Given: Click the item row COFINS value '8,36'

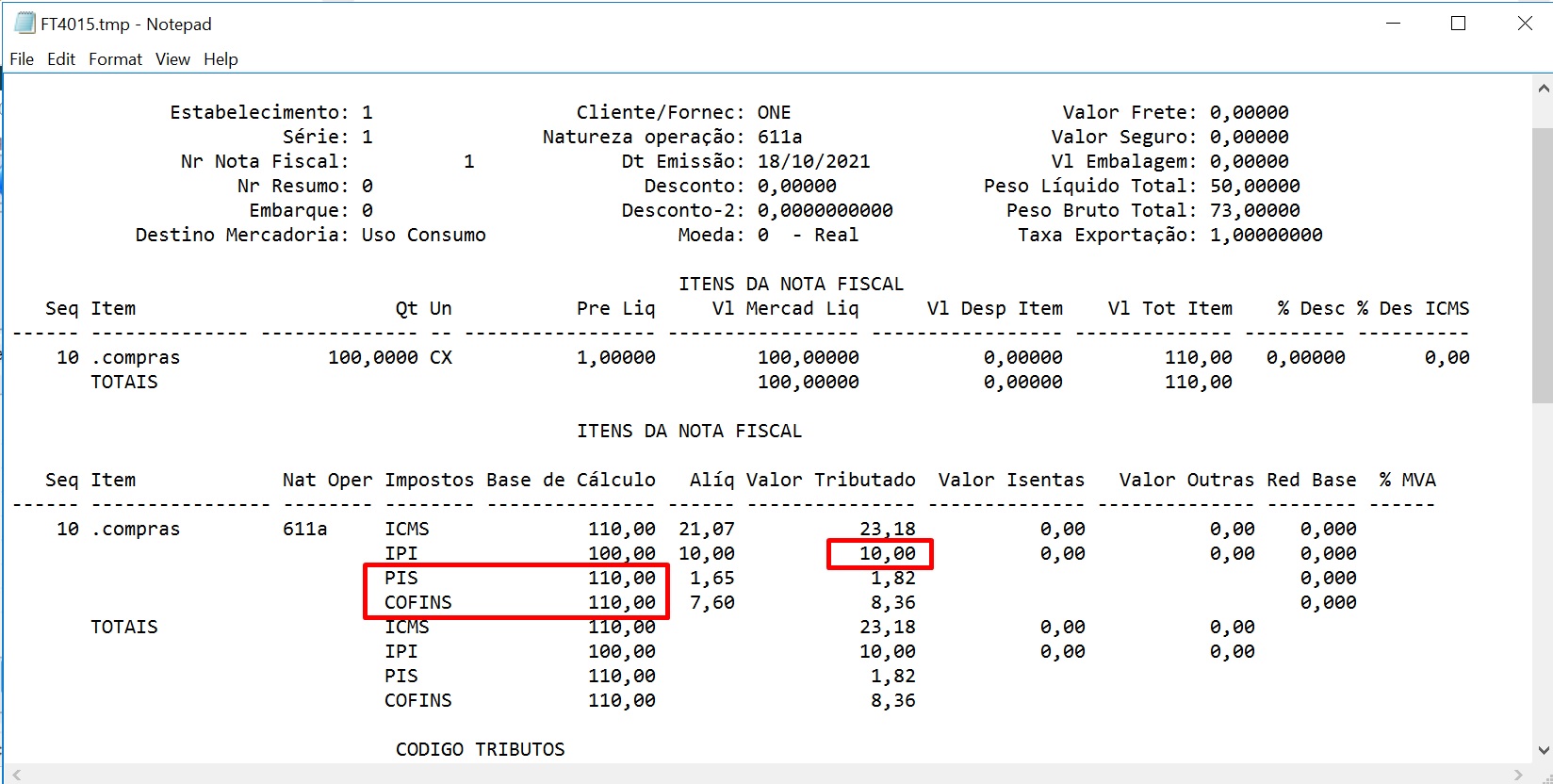Looking at the screenshot, I should tap(892, 602).
